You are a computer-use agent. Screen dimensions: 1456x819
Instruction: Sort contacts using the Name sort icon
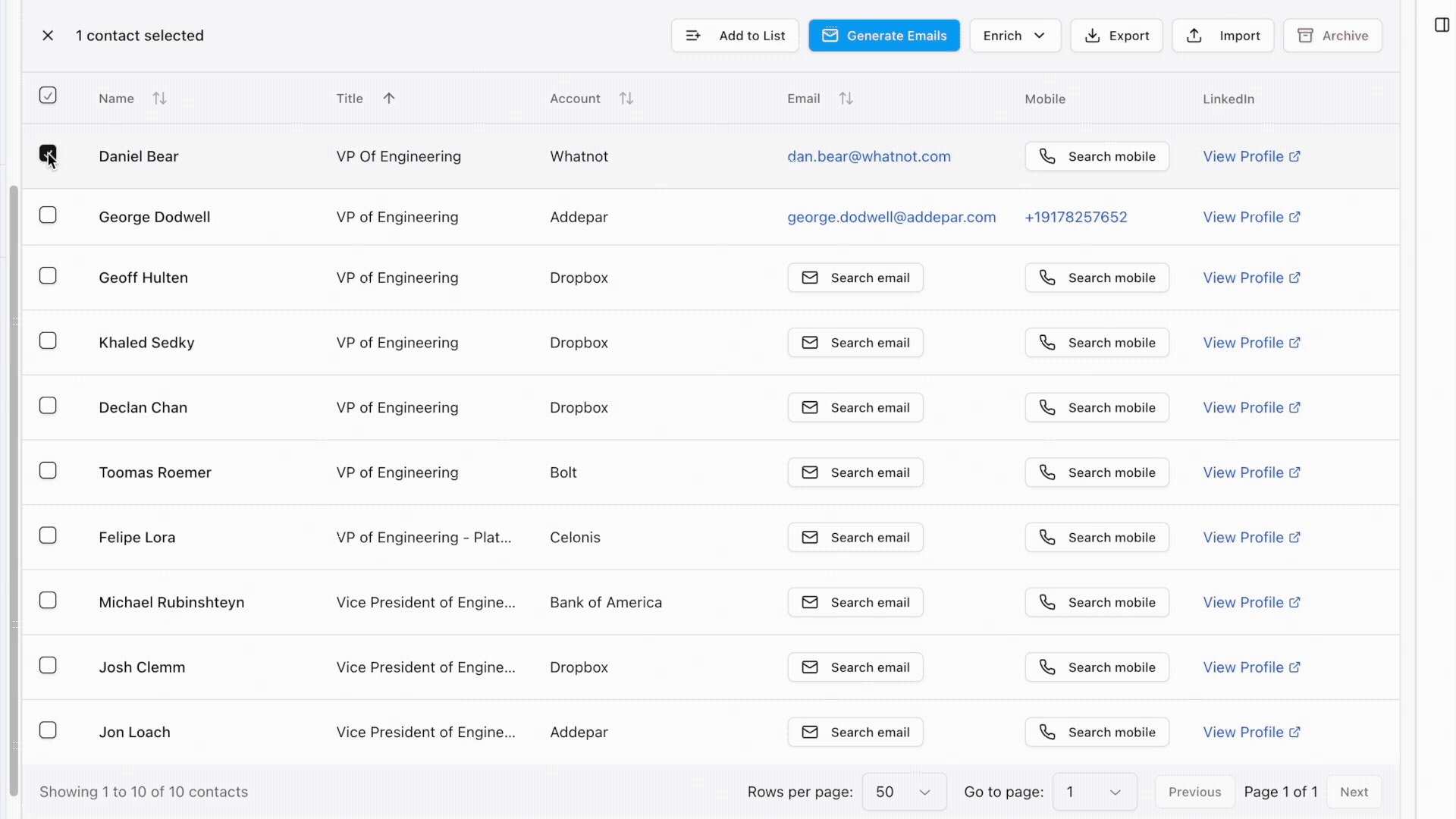click(x=159, y=98)
